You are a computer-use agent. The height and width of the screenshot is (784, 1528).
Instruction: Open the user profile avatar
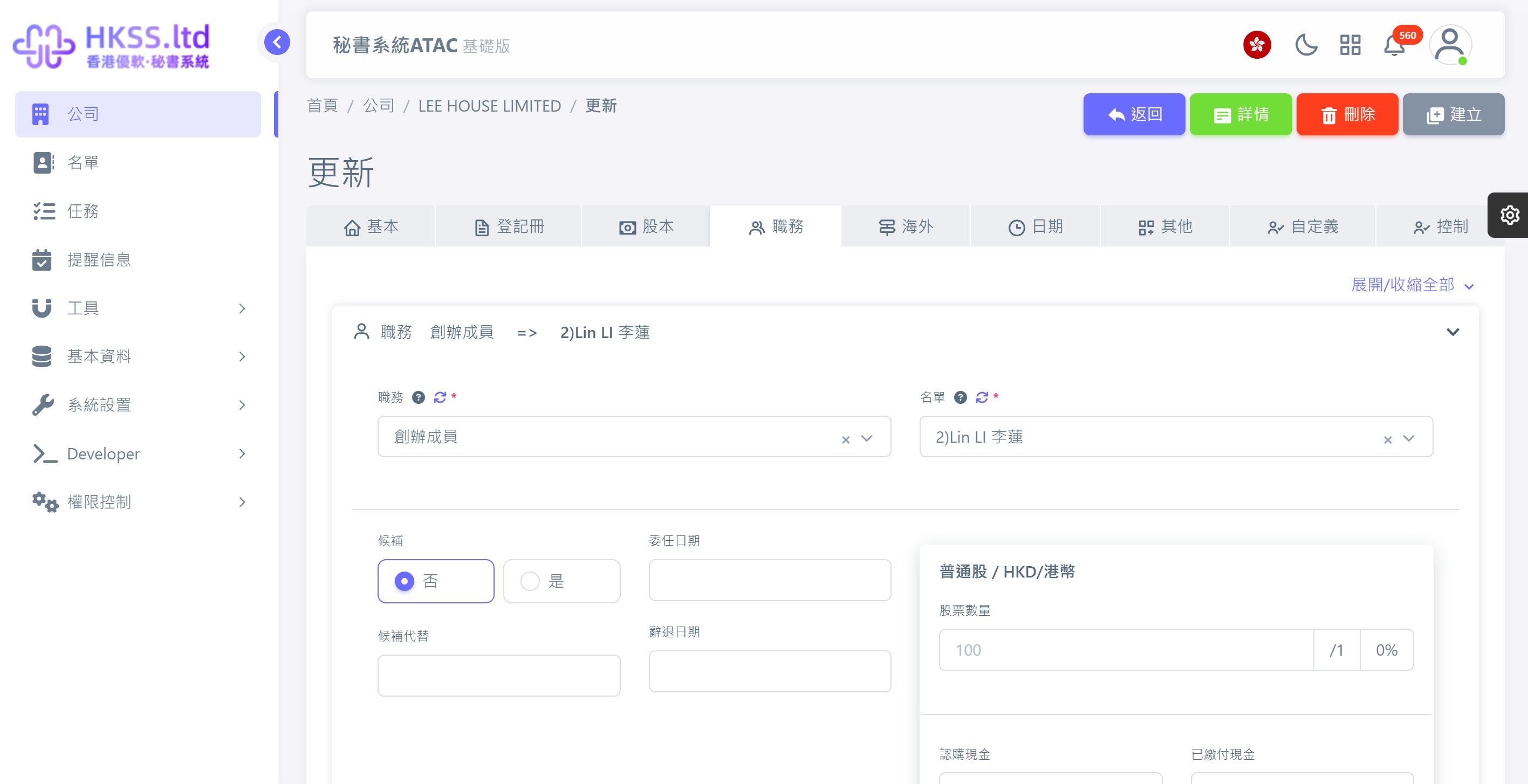click(1450, 45)
